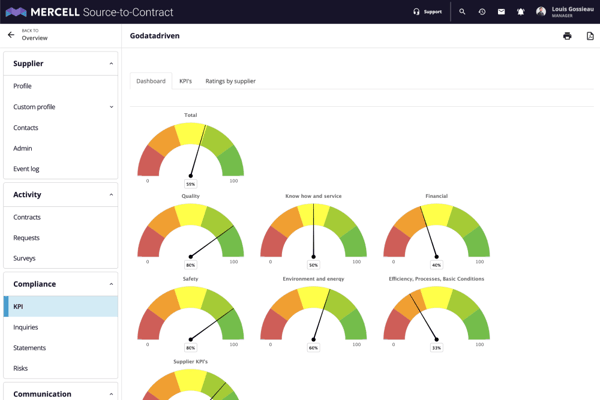
Task: Click the Godatadriven page title
Action: pos(155,36)
